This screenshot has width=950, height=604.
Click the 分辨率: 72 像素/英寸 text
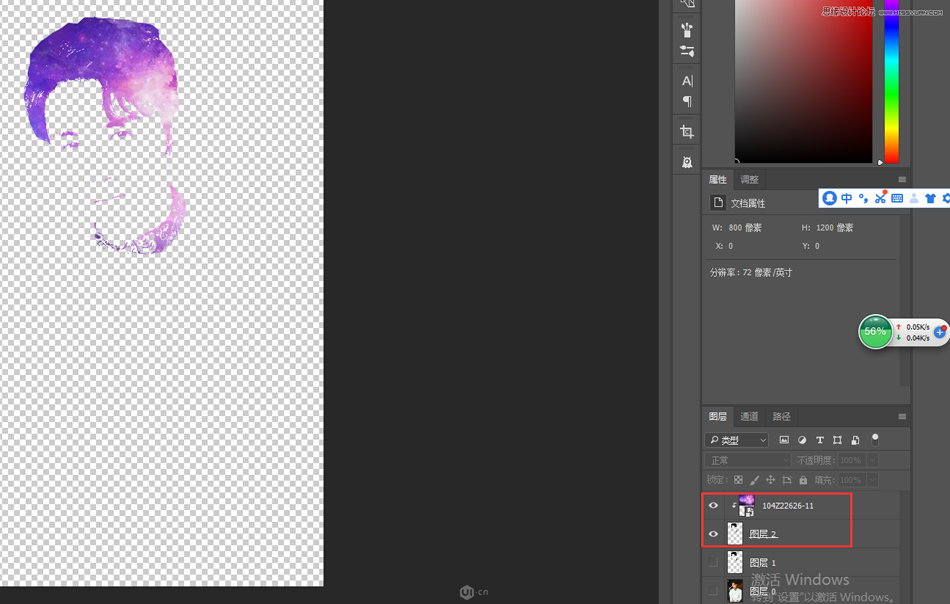(x=751, y=273)
